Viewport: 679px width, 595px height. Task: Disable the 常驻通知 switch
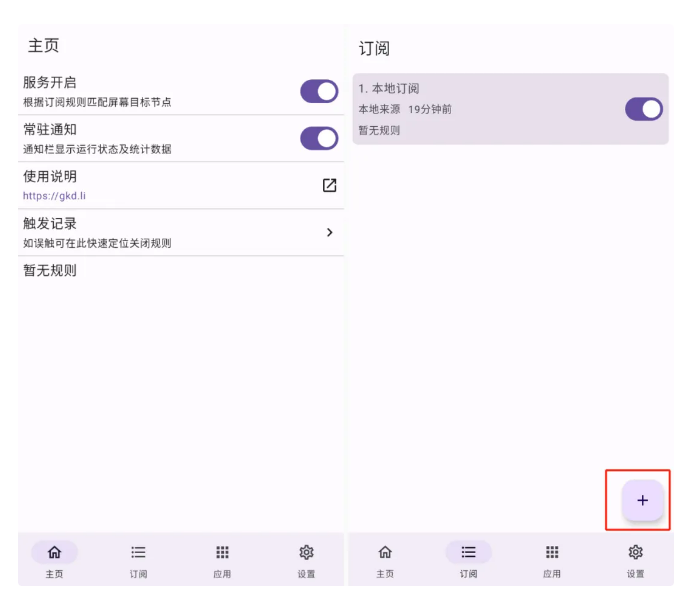319,139
